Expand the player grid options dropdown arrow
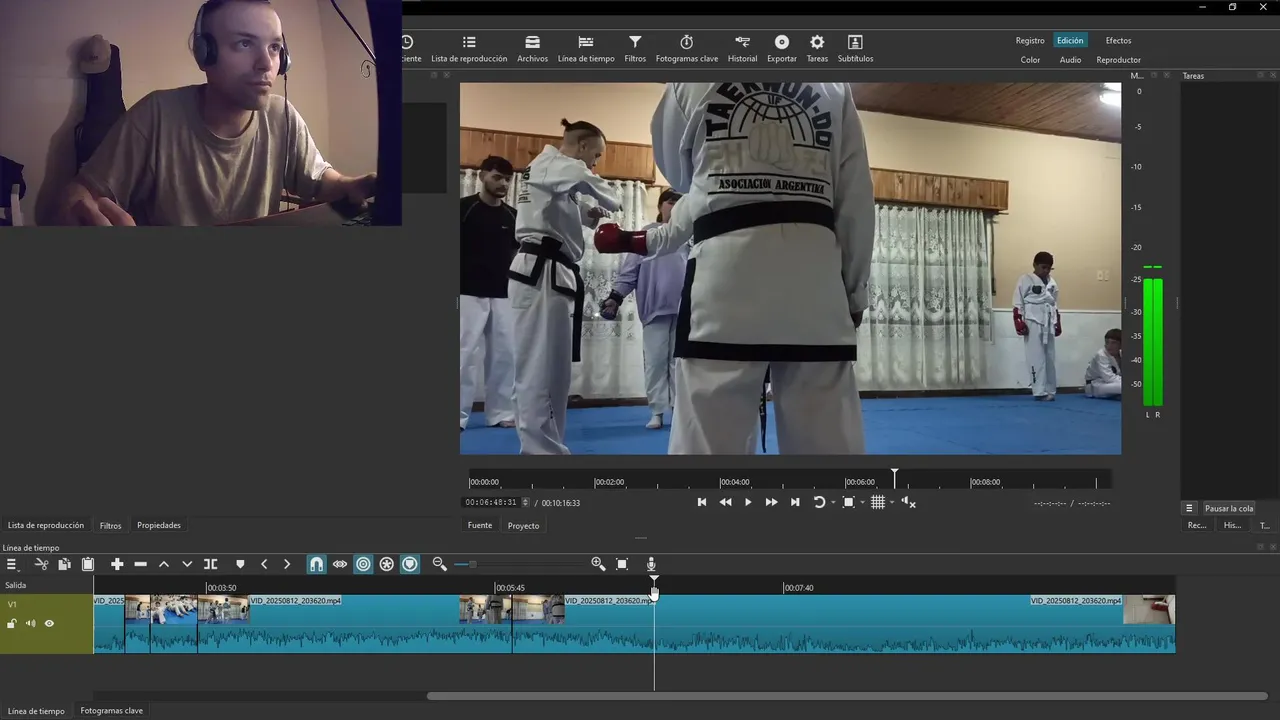The height and width of the screenshot is (720, 1280). 891,503
